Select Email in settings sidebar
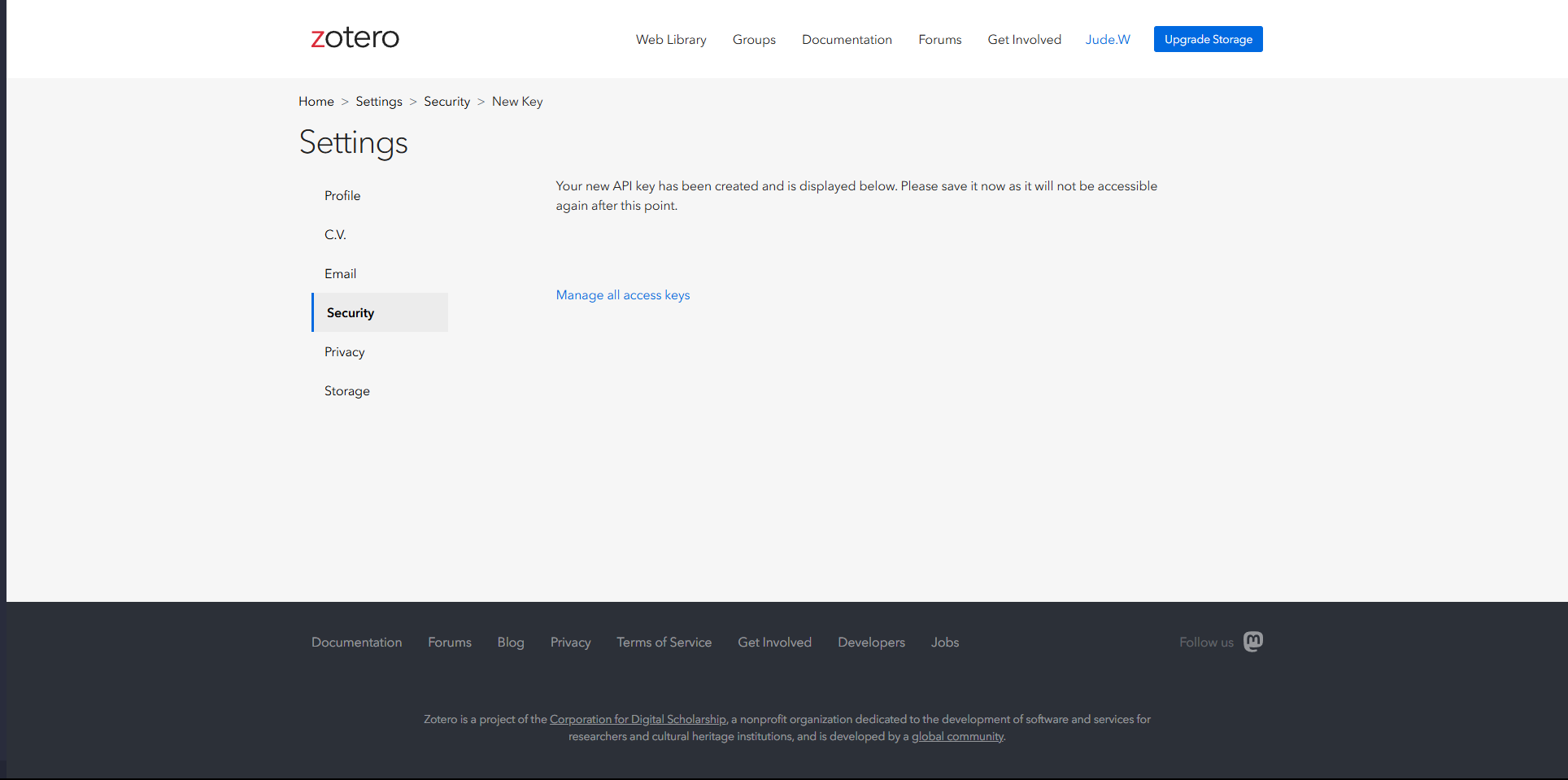Screen dimensions: 1568x780 (340, 273)
